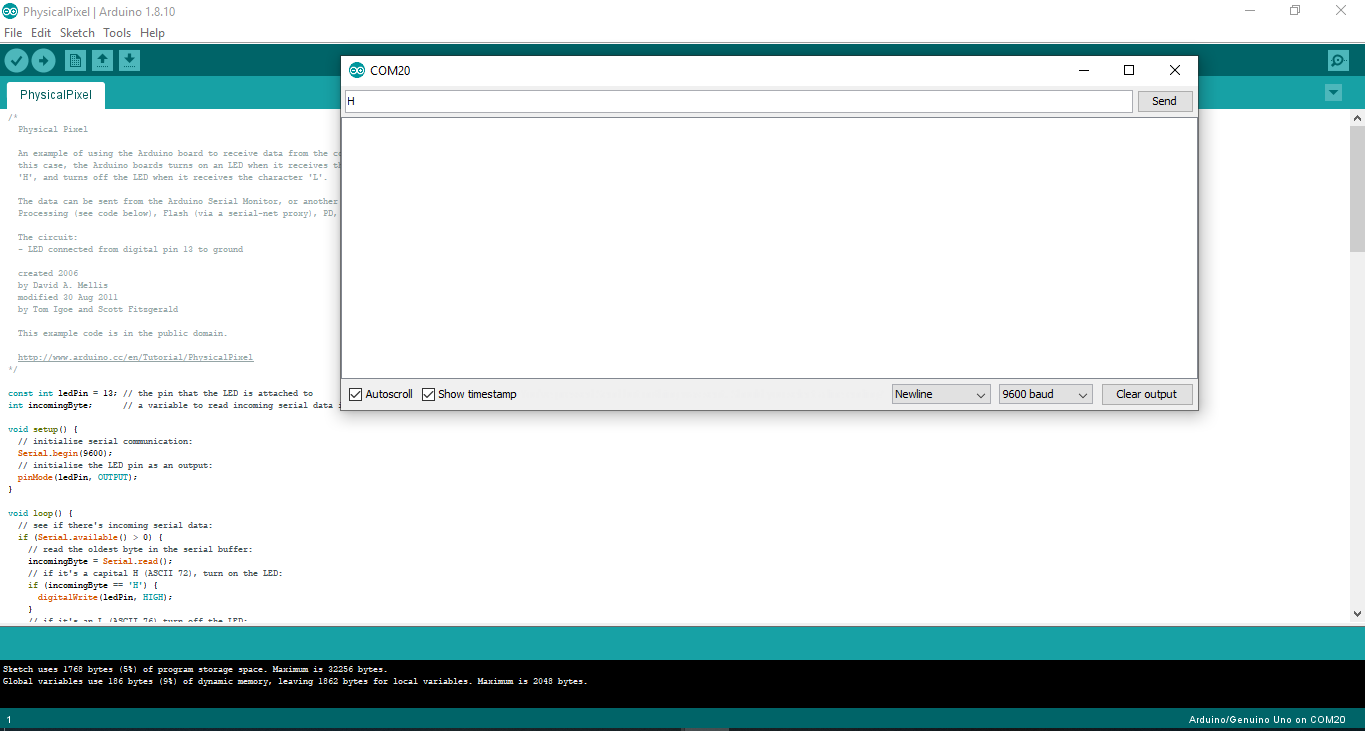Viewport: 1365px width, 731px height.
Task: Click the 'int incomingByte;' declaration line
Action: point(50,405)
